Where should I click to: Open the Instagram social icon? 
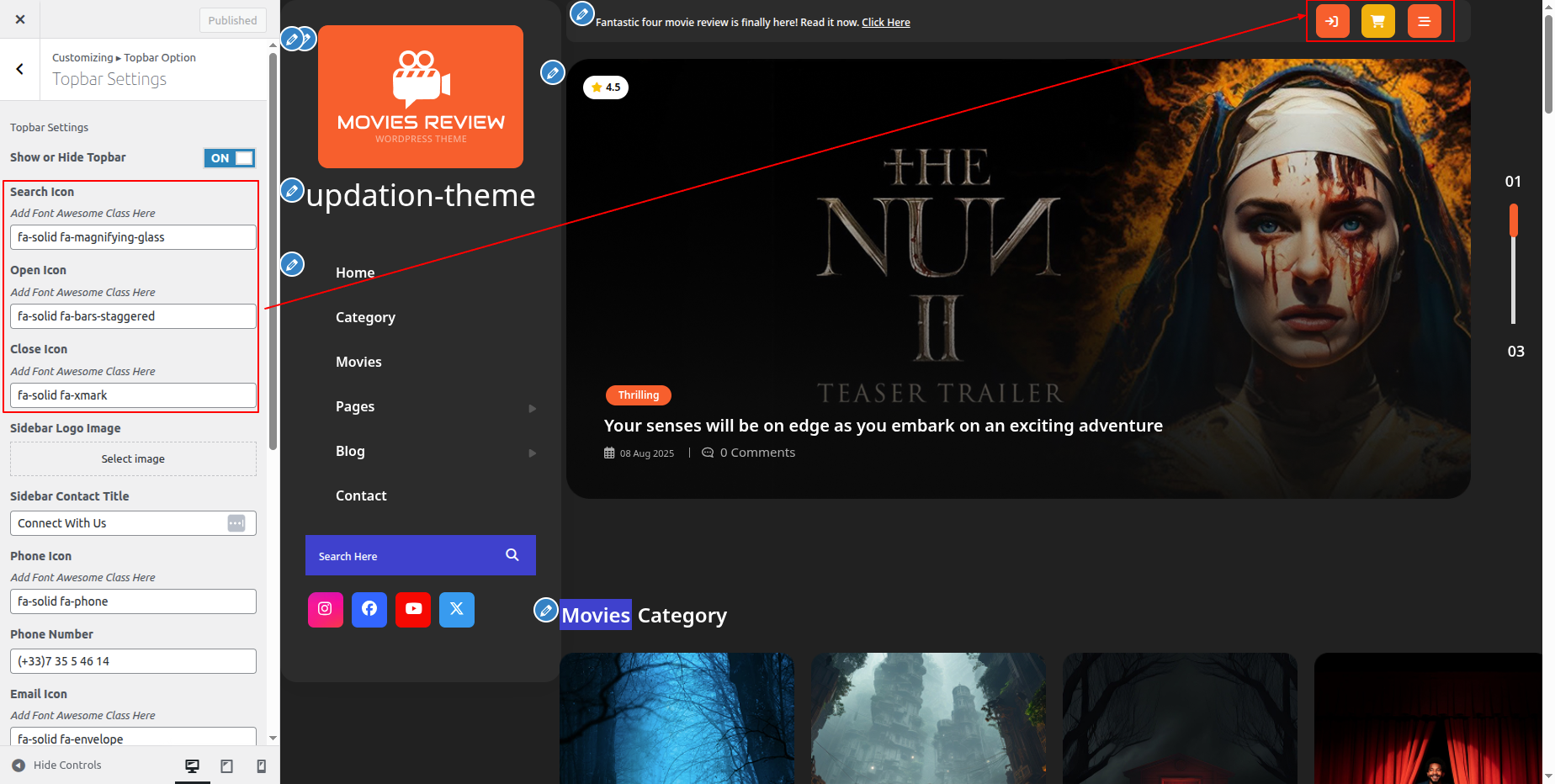click(x=325, y=609)
